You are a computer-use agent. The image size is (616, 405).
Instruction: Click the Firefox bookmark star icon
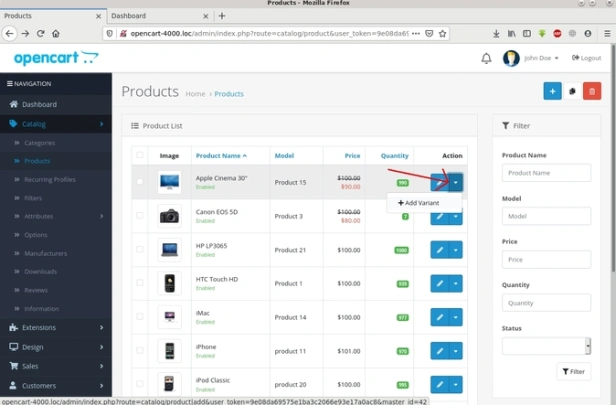point(442,33)
